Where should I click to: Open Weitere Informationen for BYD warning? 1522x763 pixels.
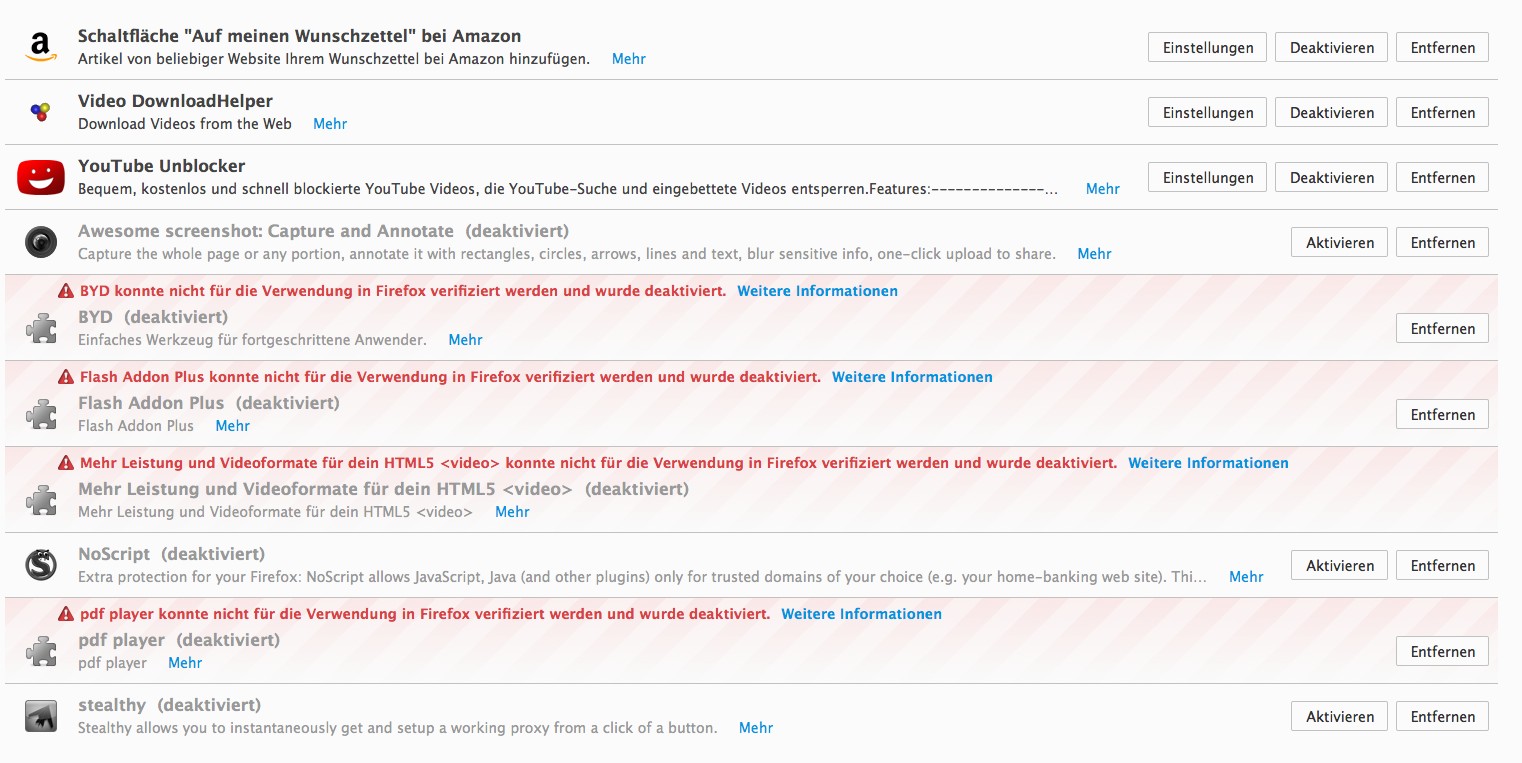[818, 291]
